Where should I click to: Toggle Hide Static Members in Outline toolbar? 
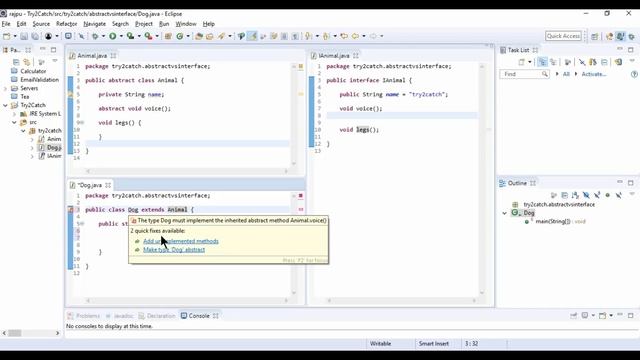click(x=597, y=196)
